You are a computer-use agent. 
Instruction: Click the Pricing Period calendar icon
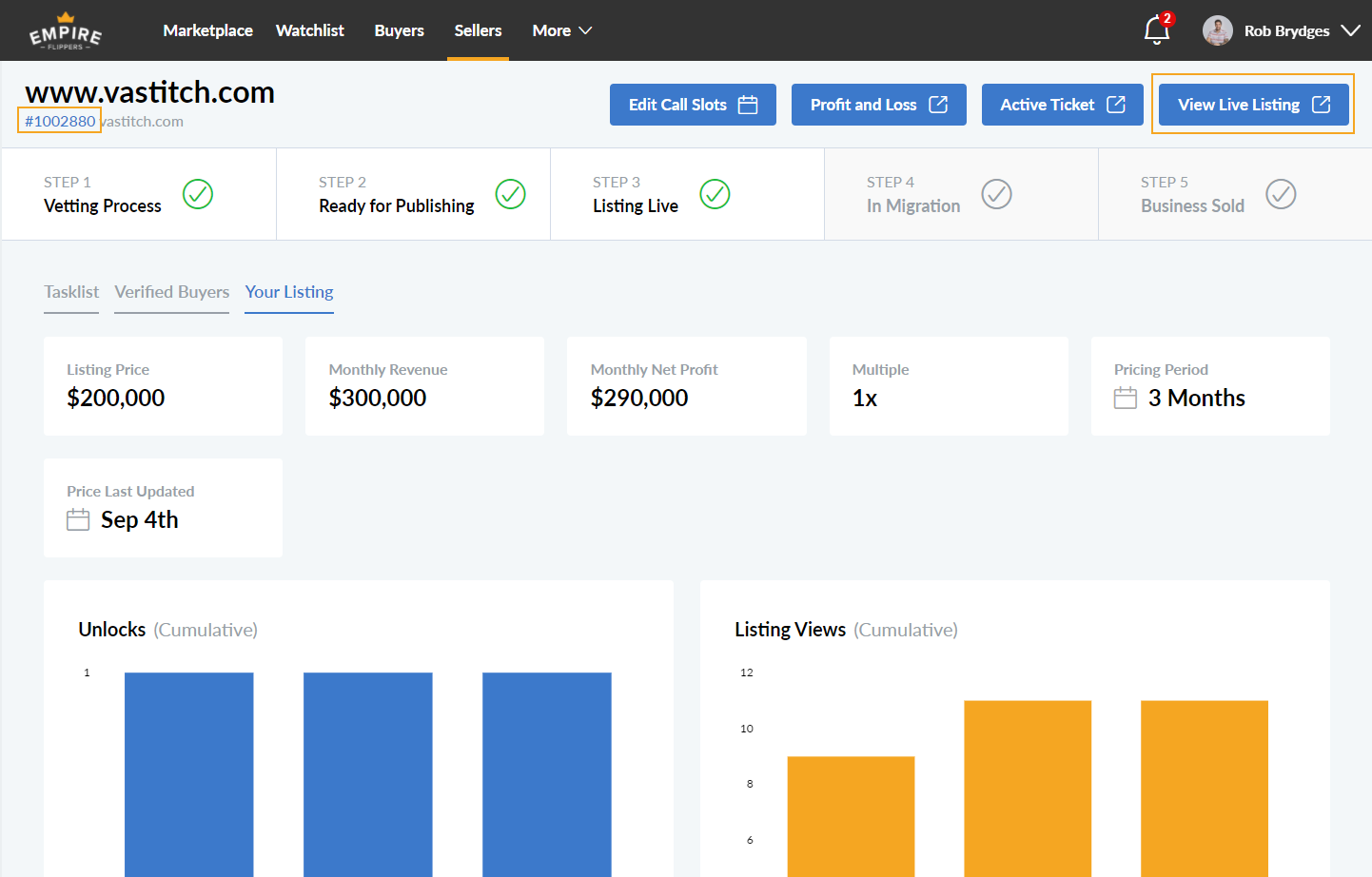click(x=1126, y=398)
